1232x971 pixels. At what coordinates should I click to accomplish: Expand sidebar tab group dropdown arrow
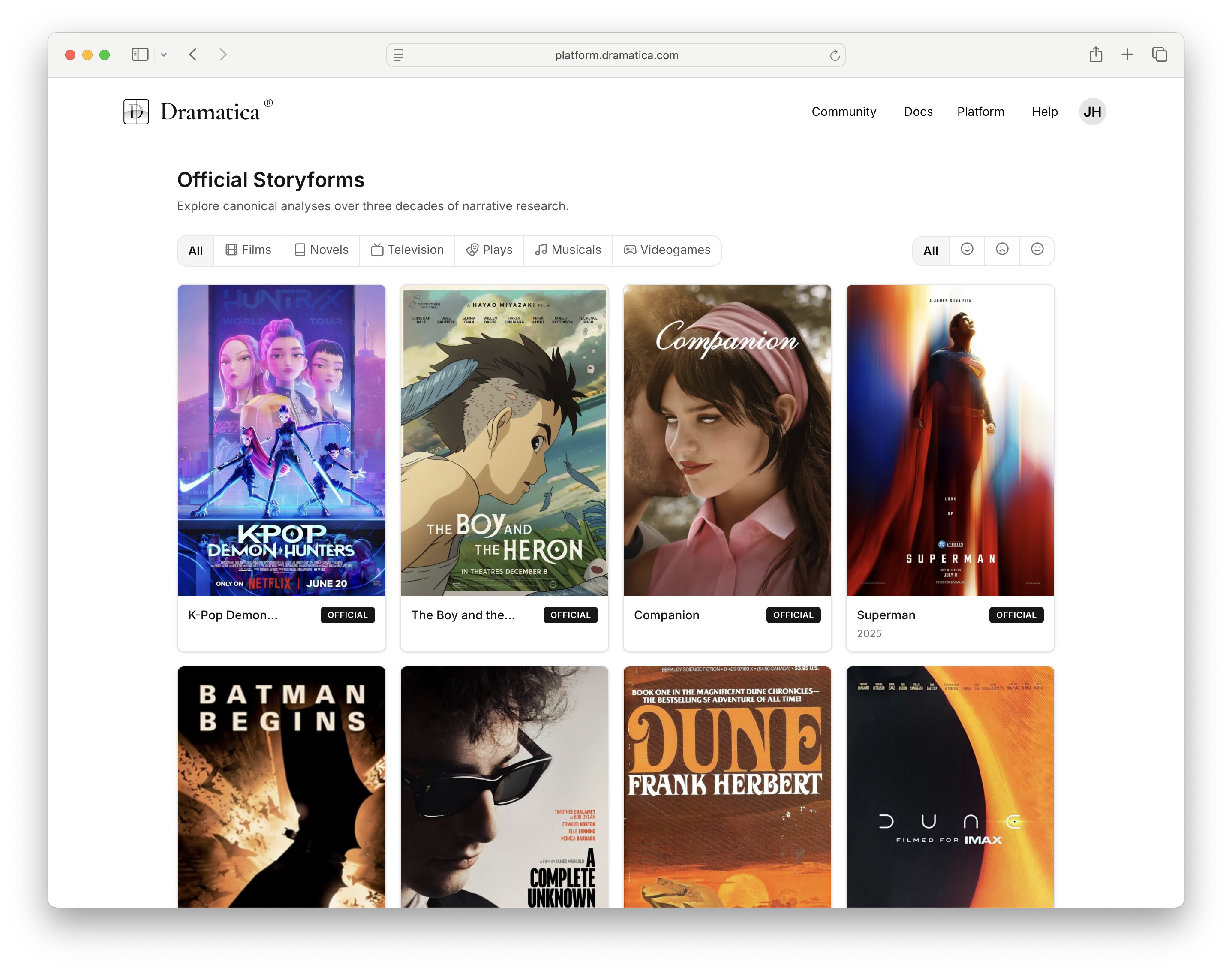tap(164, 54)
